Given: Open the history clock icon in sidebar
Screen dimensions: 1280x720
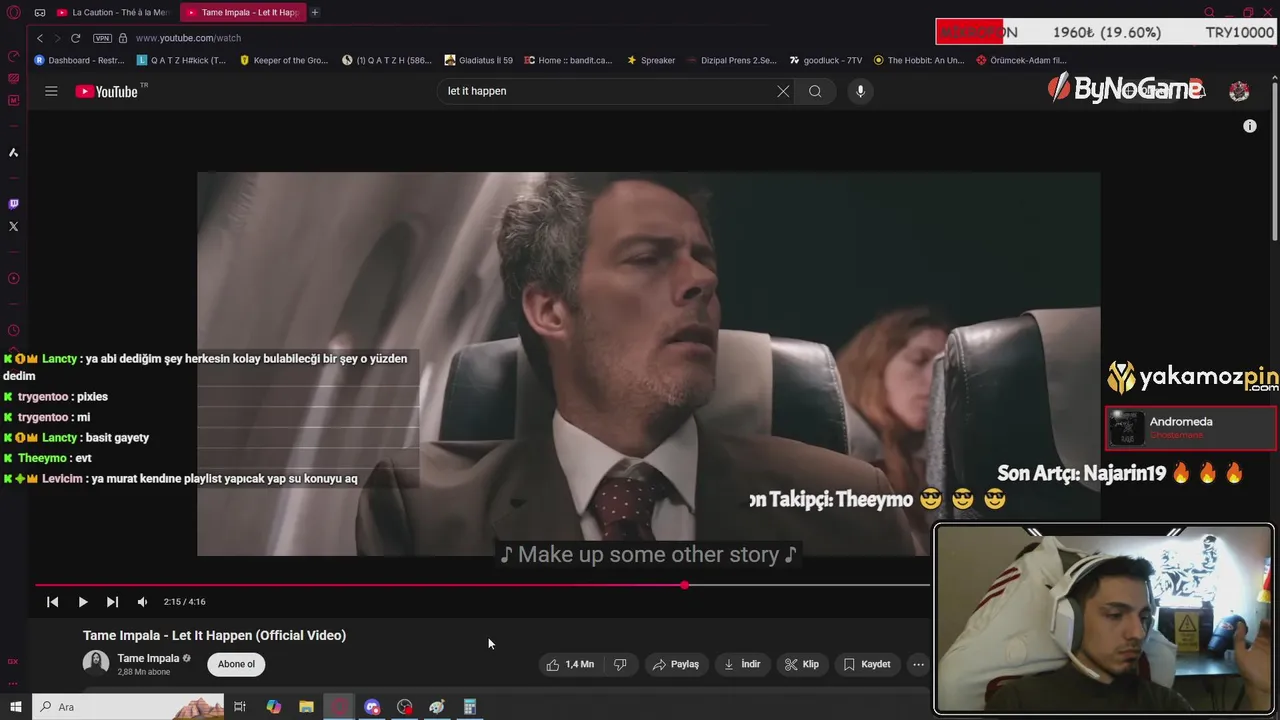Looking at the screenshot, I should click(13, 330).
